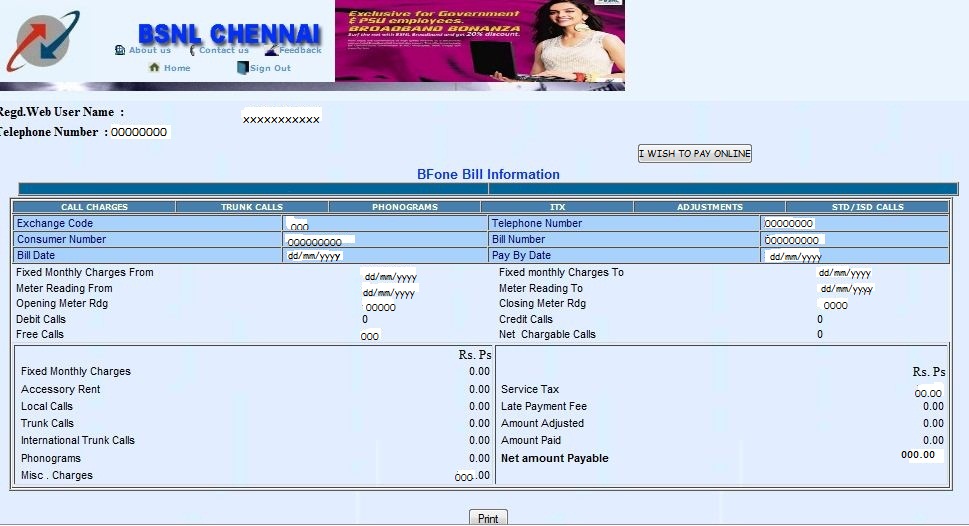Click the Phonograms charge label

(51, 458)
